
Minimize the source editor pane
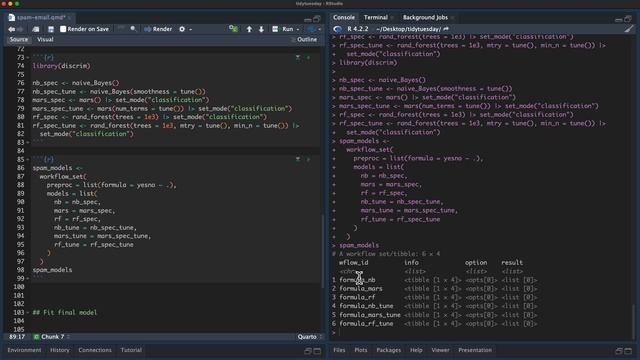coord(308,19)
